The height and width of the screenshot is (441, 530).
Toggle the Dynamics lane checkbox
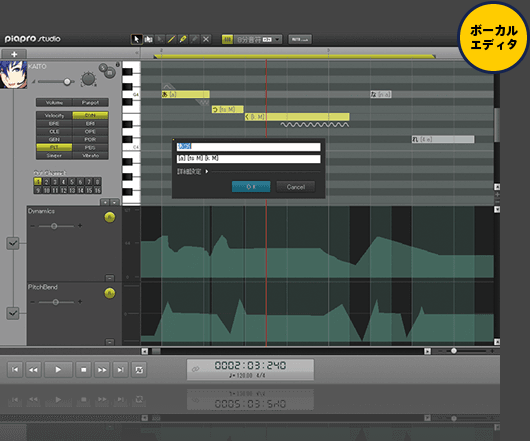pos(13,243)
